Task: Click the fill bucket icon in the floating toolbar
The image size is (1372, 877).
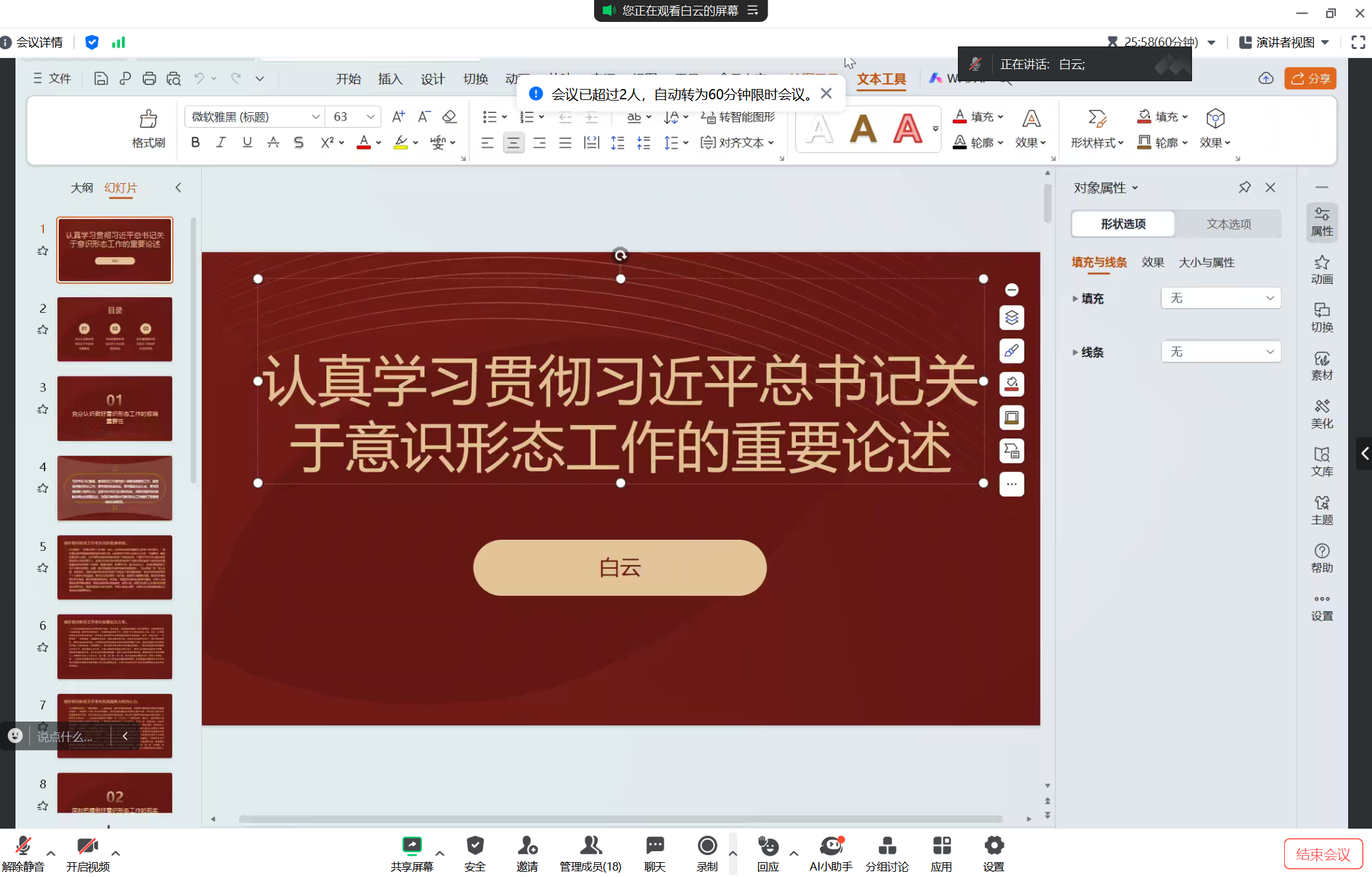Action: pos(1011,384)
